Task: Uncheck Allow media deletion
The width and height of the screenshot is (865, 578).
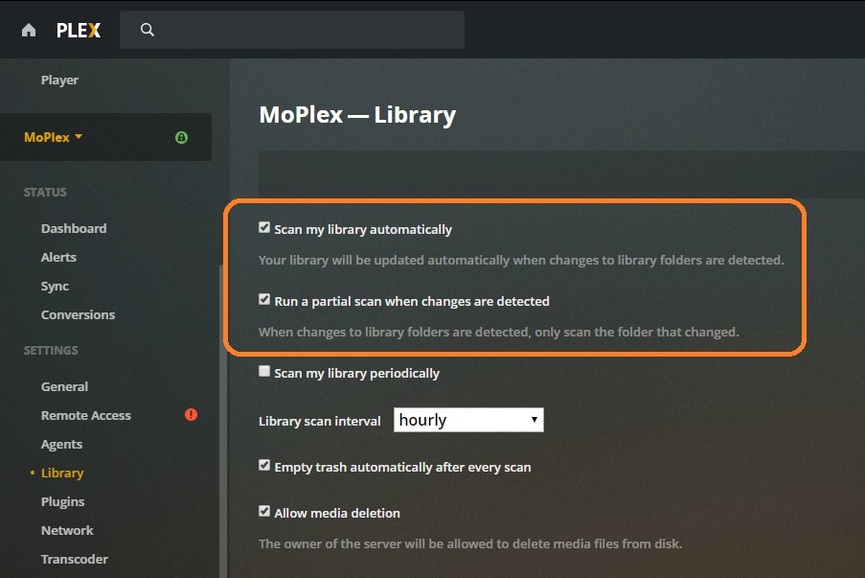Action: coord(264,511)
